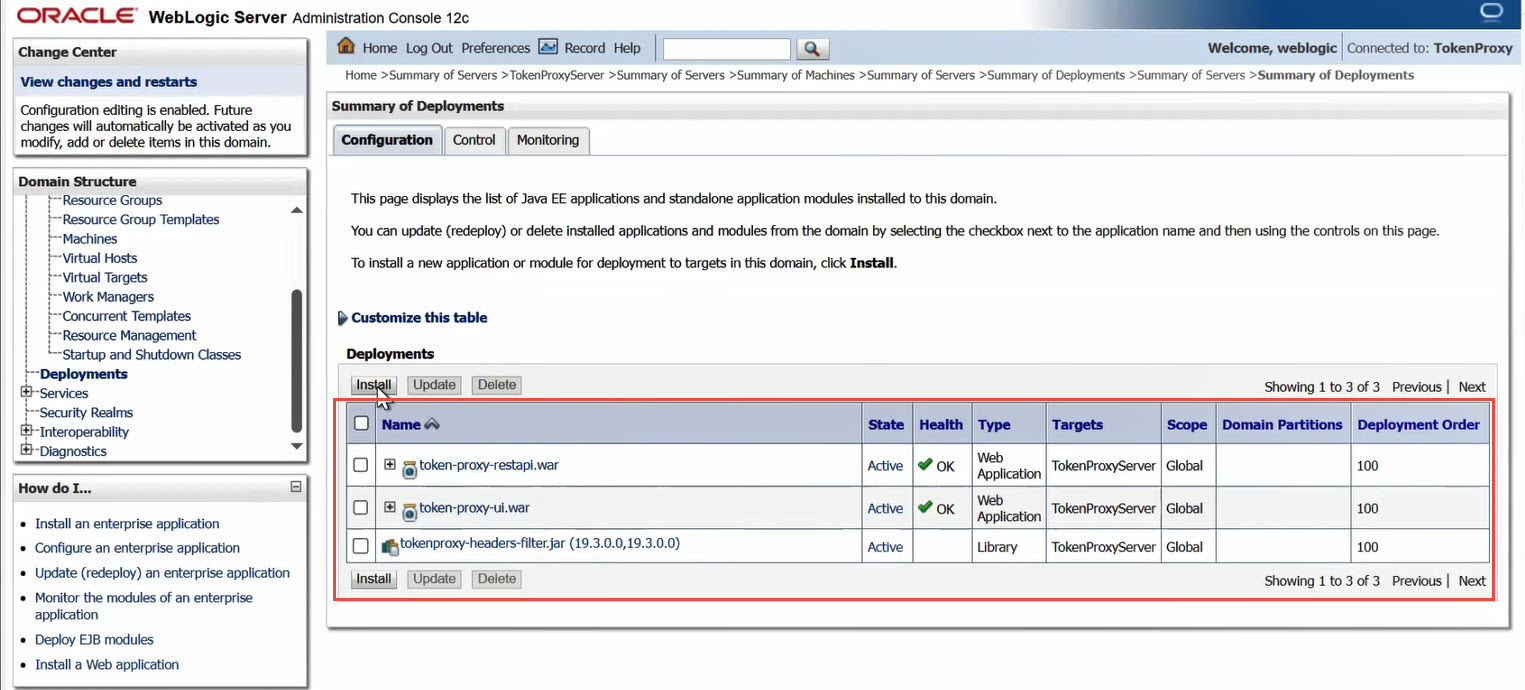Screen dimensions: 1525x690
Task: Open Help from the toolbar
Action: click(x=627, y=48)
